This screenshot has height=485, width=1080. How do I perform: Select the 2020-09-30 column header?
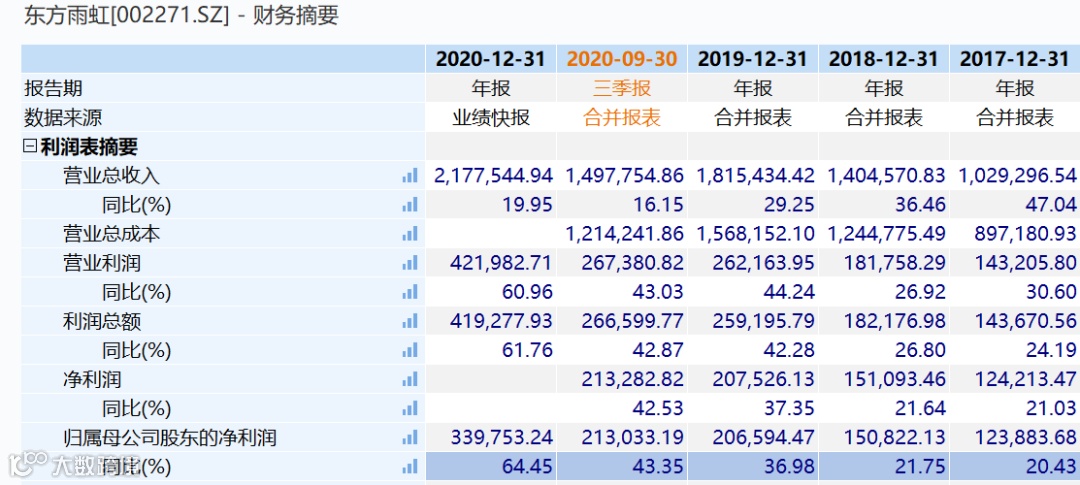[622, 59]
